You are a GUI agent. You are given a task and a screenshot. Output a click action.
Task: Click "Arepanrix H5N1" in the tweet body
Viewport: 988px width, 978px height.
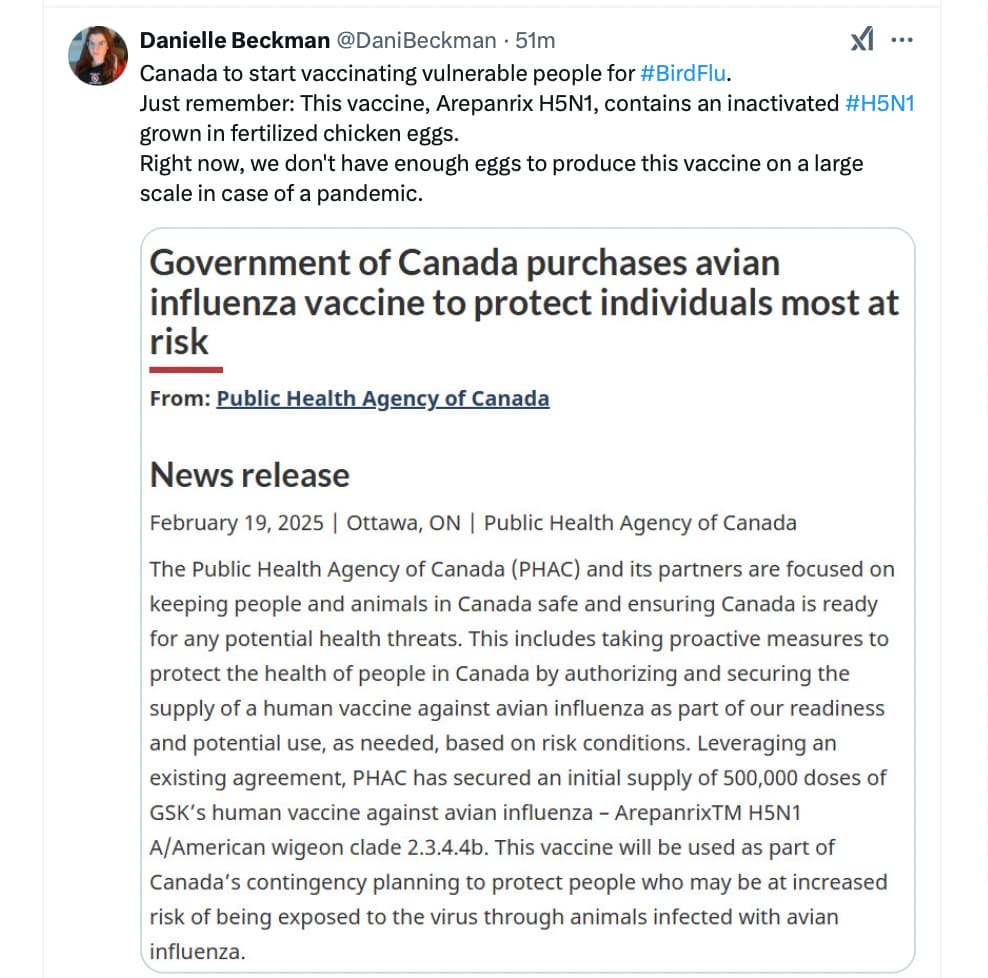515,103
